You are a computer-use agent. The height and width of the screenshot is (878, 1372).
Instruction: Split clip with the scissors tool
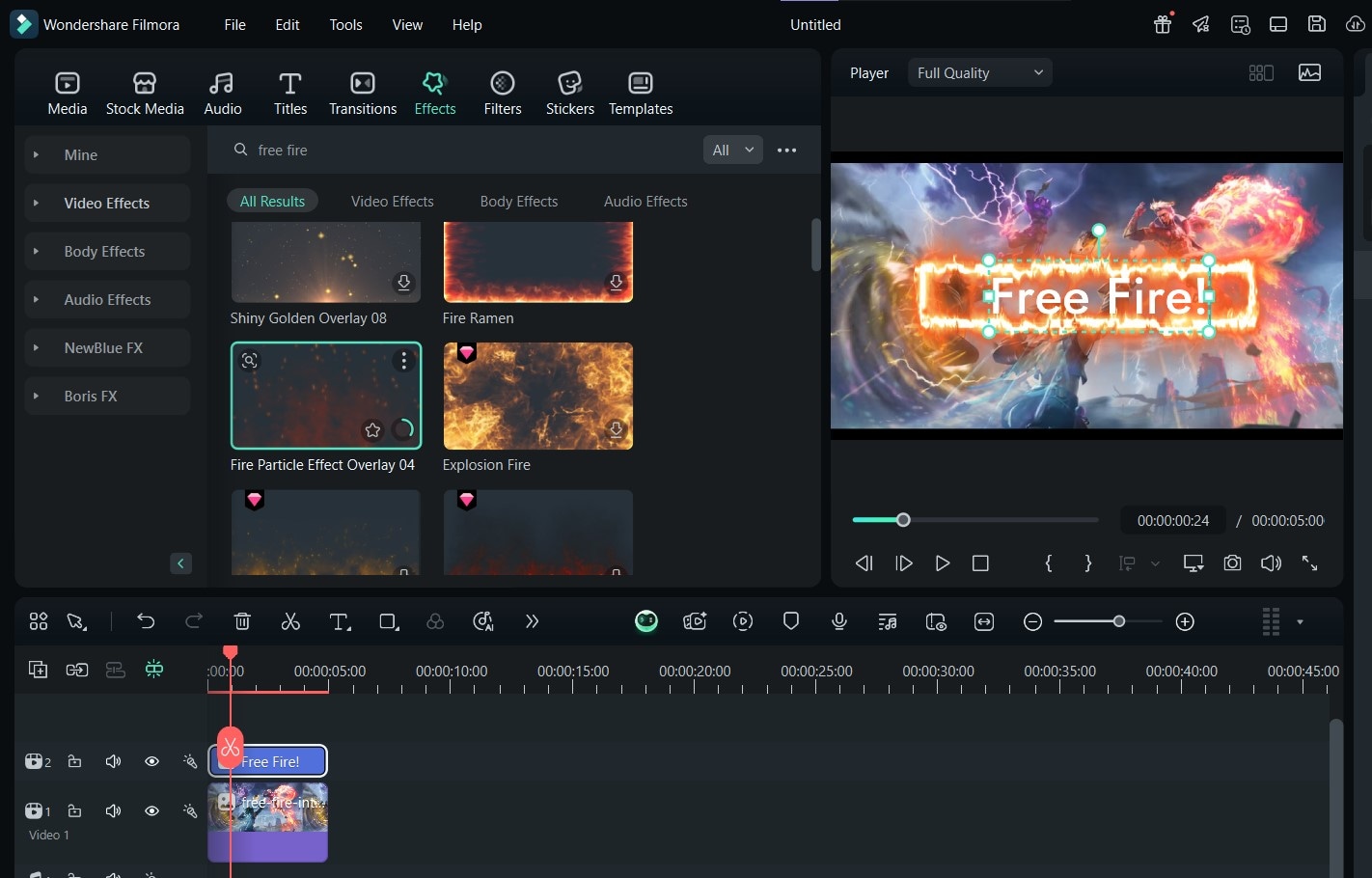point(290,621)
